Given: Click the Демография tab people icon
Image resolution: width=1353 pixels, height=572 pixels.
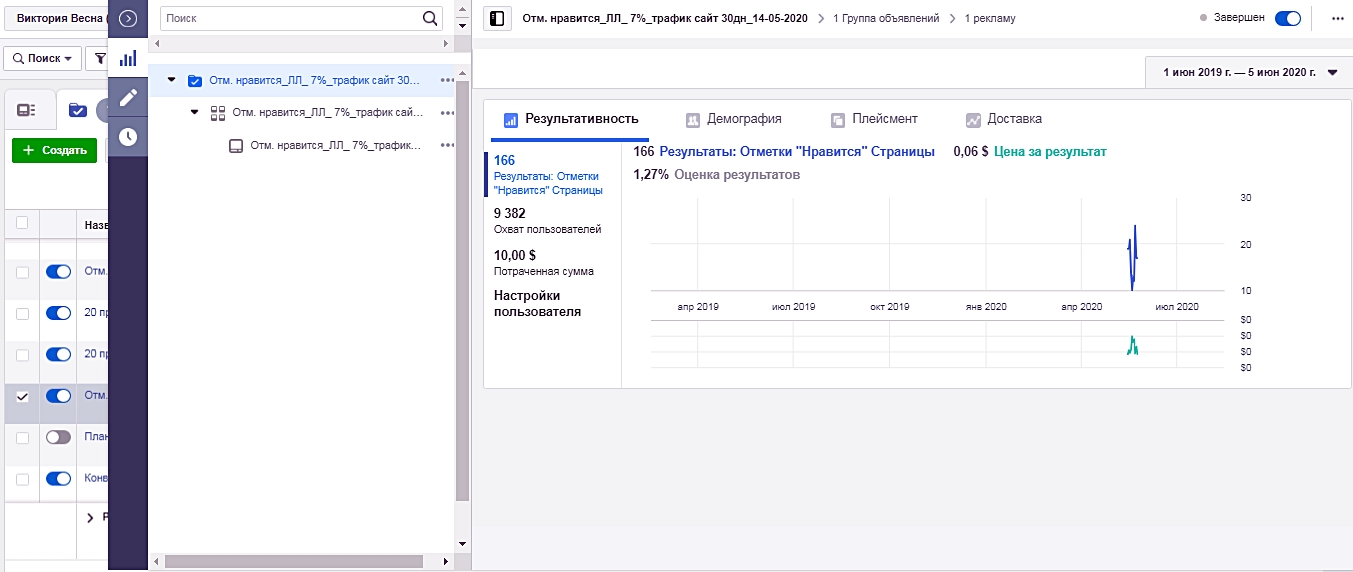Looking at the screenshot, I should coord(692,119).
